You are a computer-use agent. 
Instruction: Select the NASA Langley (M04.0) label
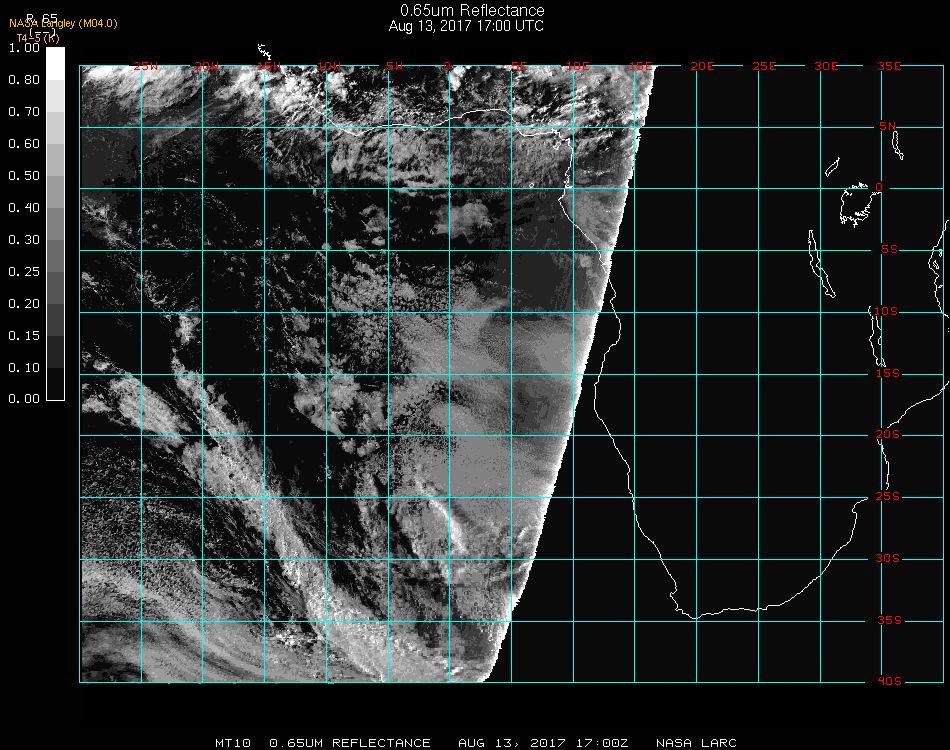click(63, 23)
